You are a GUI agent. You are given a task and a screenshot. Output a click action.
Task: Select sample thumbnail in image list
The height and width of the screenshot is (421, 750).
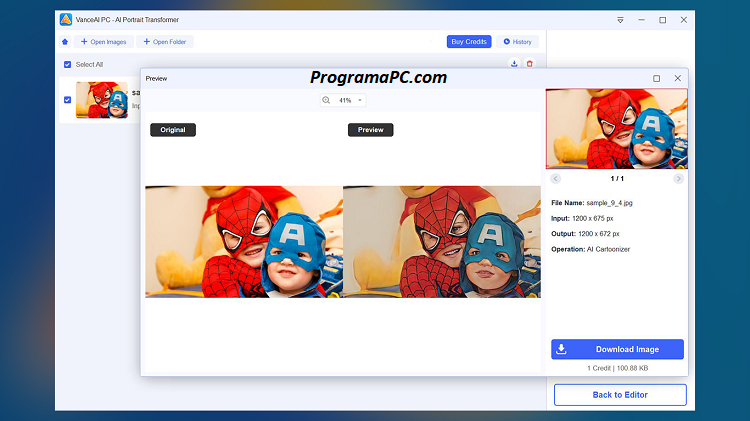pos(102,100)
